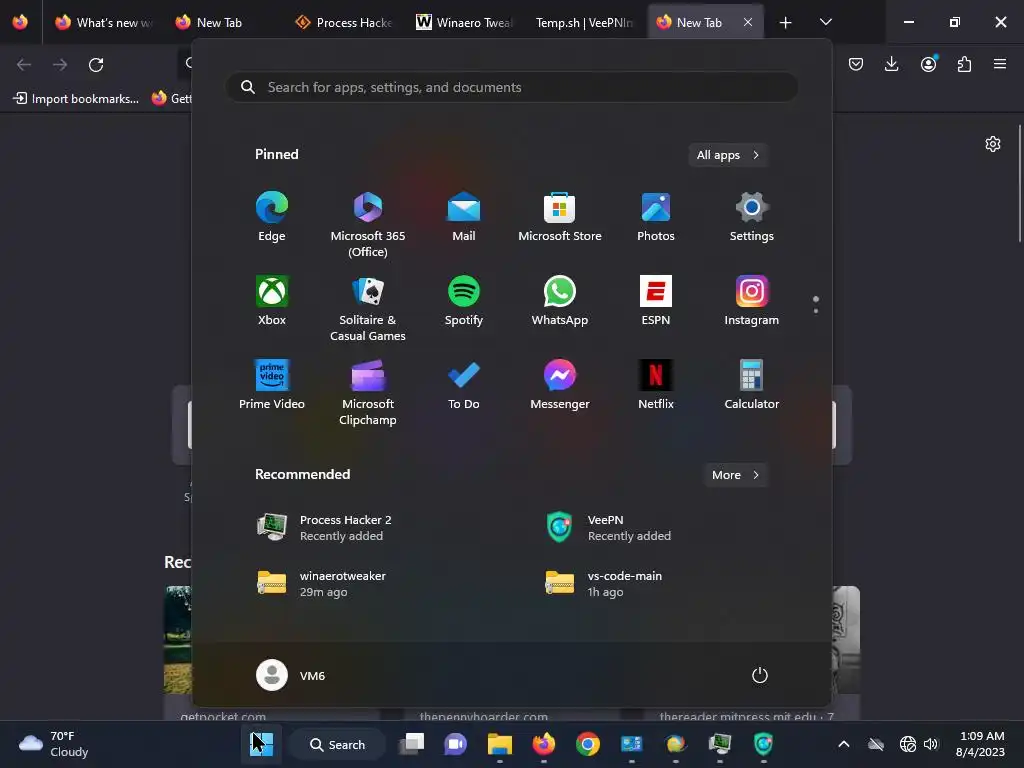Switch to the What's new tab
1024x768 pixels.
pyautogui.click(x=104, y=22)
